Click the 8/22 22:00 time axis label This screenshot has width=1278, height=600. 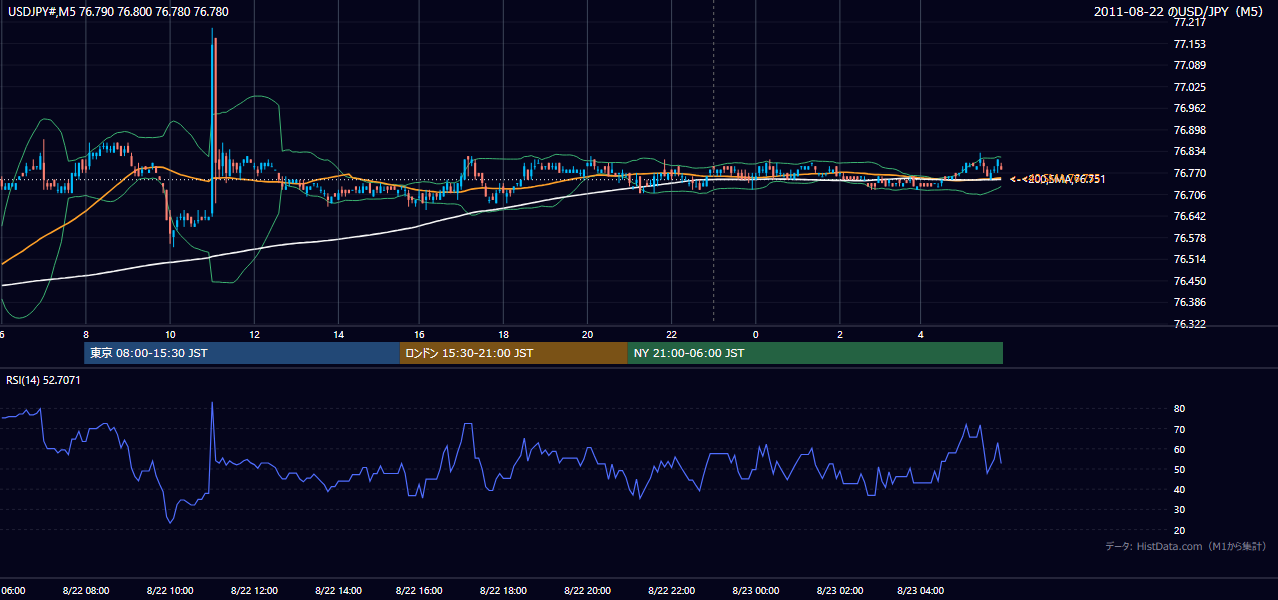[672, 591]
